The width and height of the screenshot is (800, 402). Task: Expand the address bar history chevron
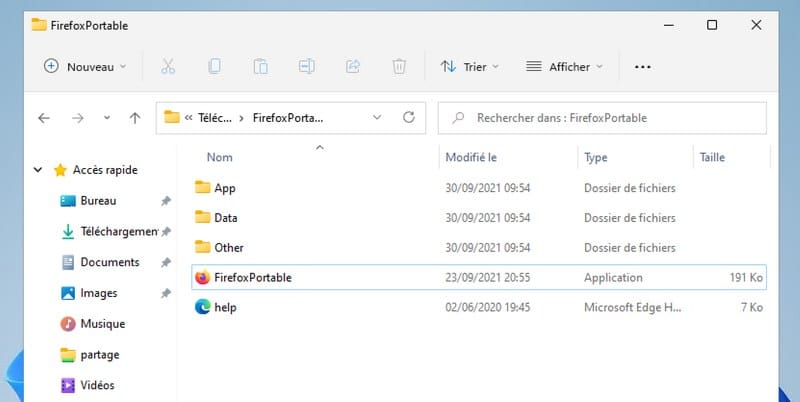[x=377, y=118]
